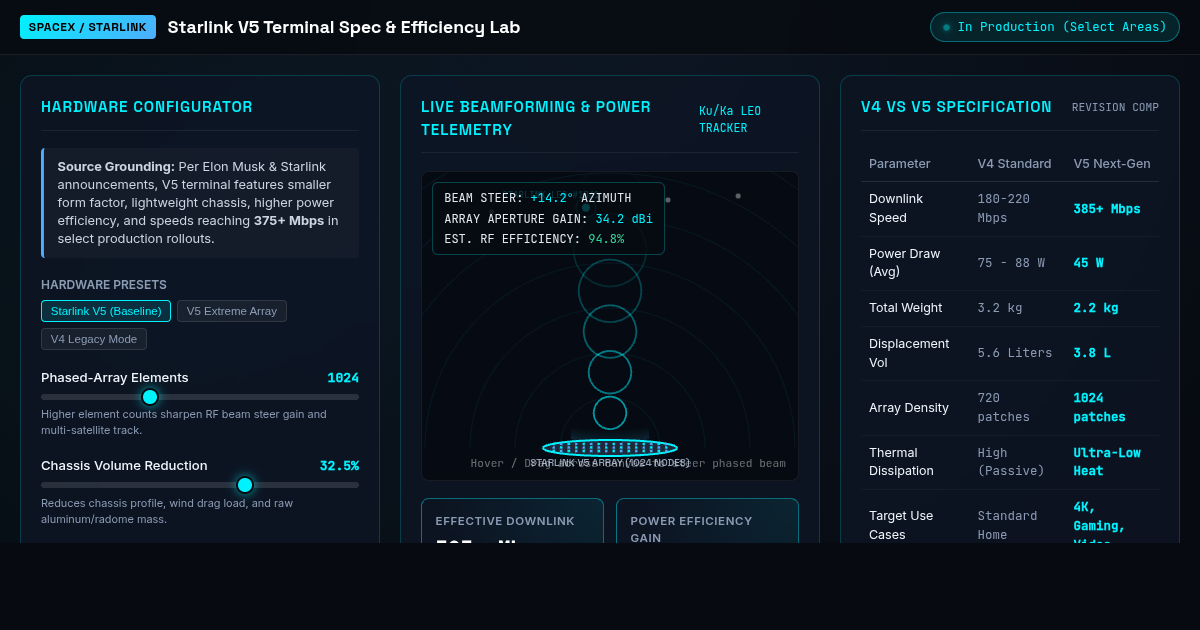
Task: Click the 1024 elements value readout
Action: (x=343, y=378)
